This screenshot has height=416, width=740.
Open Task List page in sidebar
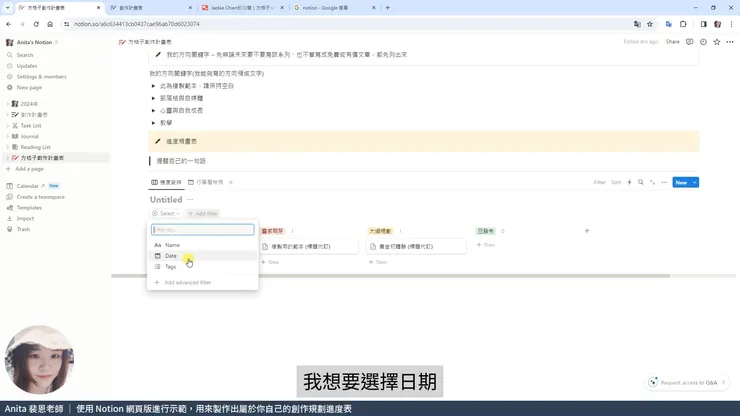pos(31,126)
